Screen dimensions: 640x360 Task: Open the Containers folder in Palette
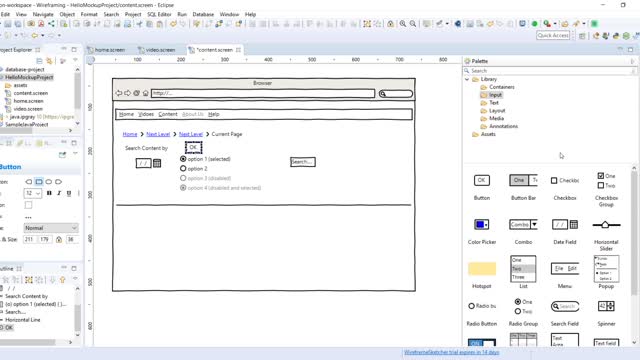click(x=498, y=87)
